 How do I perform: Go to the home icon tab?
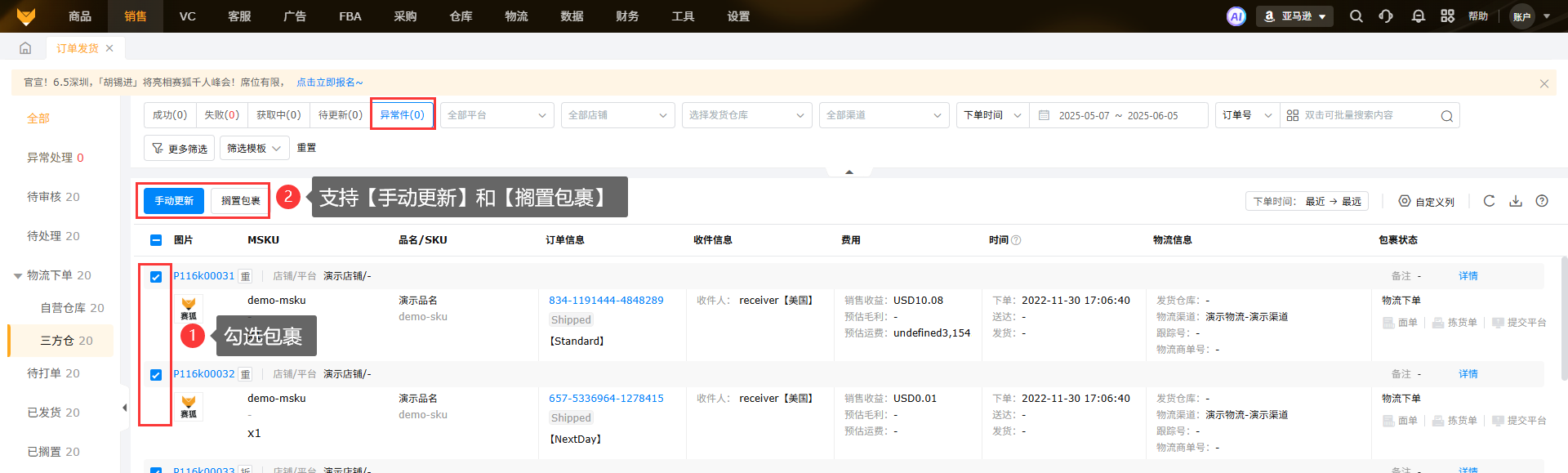25,48
